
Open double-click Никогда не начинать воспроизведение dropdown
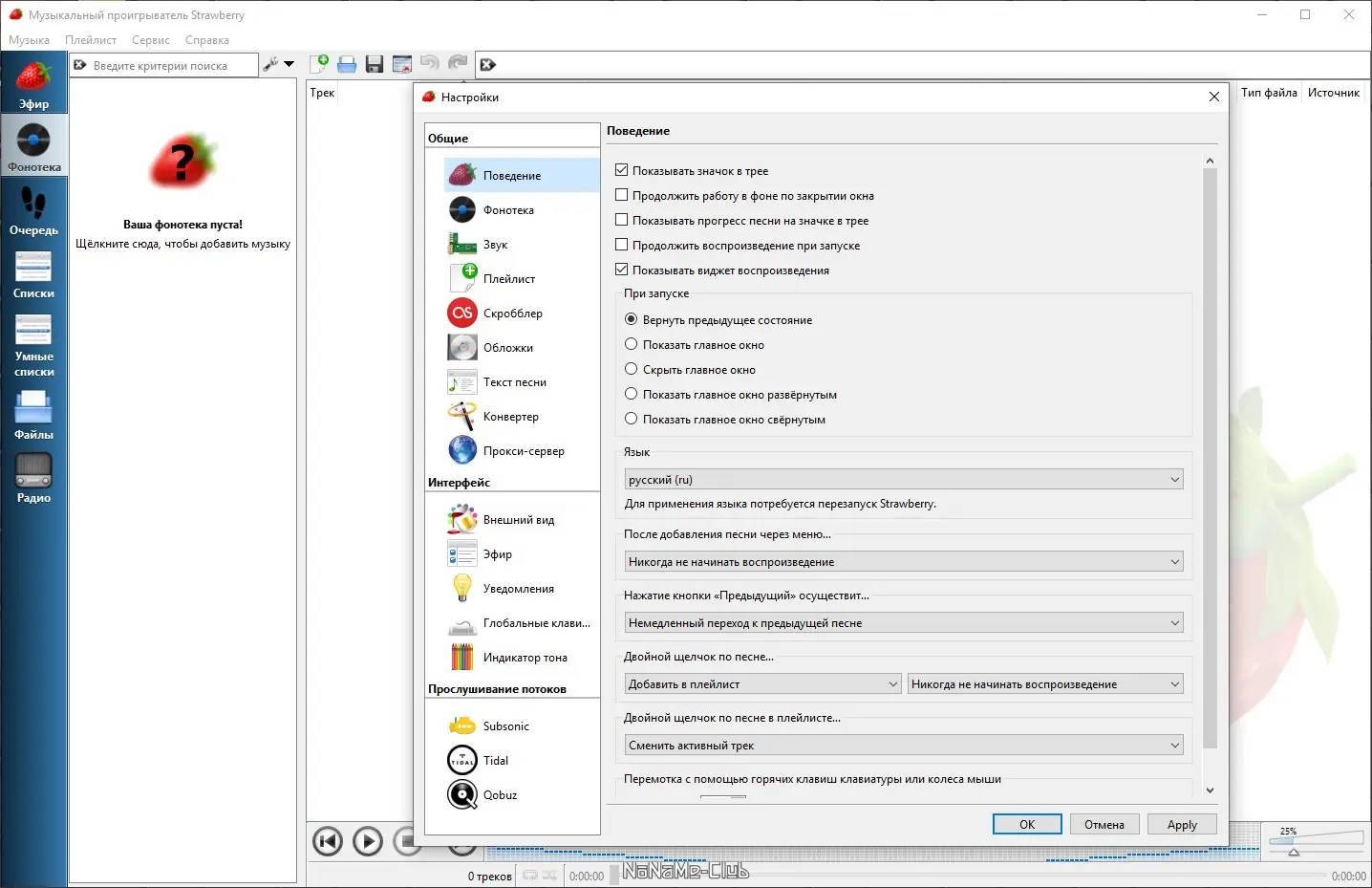pos(1045,684)
